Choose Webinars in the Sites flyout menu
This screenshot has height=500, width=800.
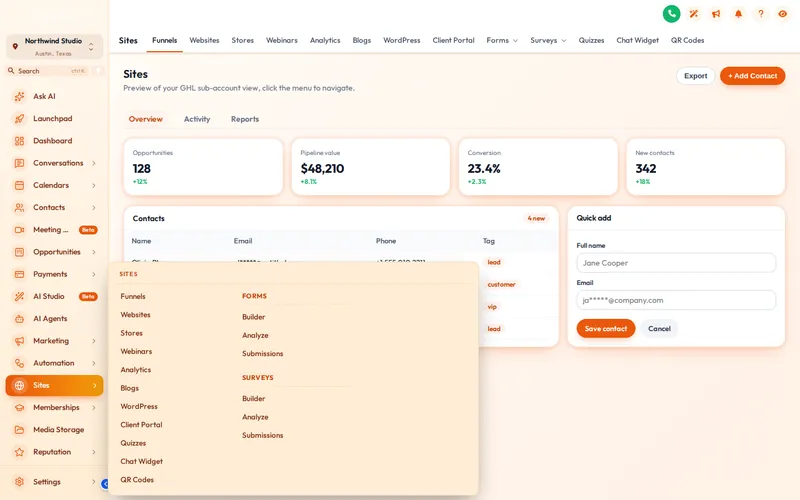pyautogui.click(x=136, y=352)
